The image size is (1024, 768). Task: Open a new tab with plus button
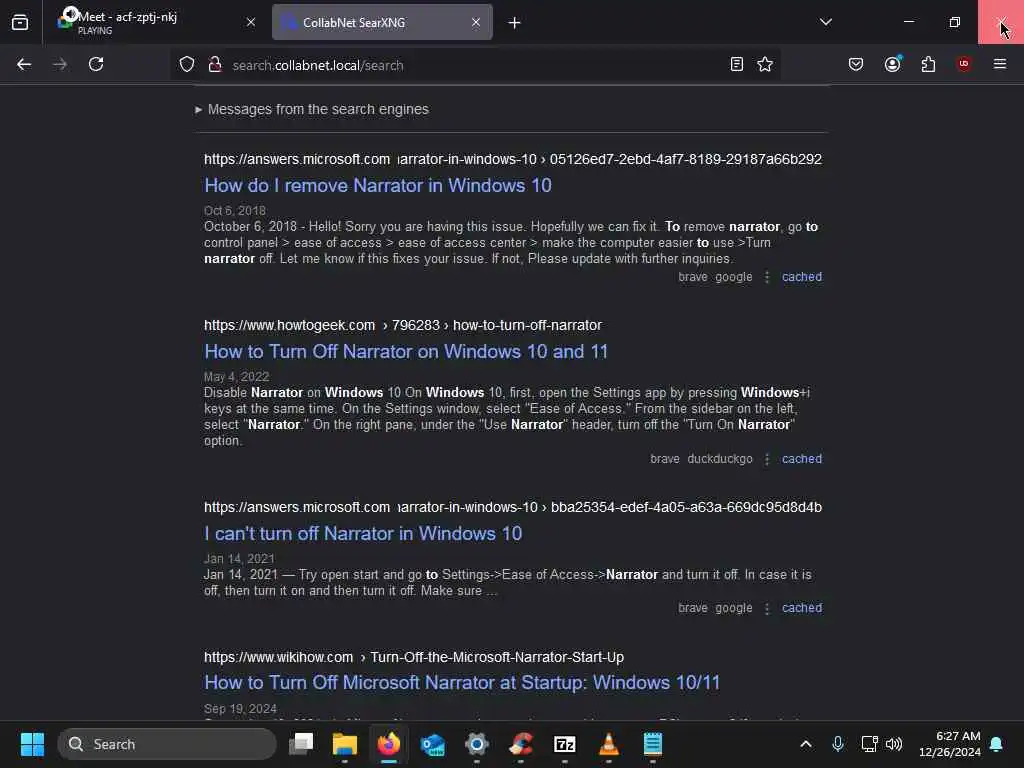coord(515,22)
